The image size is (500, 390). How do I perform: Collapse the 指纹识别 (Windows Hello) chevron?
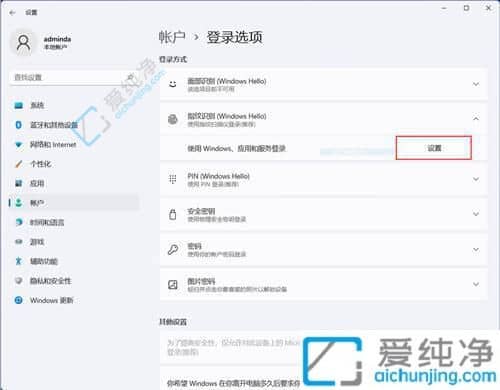[x=476, y=119]
